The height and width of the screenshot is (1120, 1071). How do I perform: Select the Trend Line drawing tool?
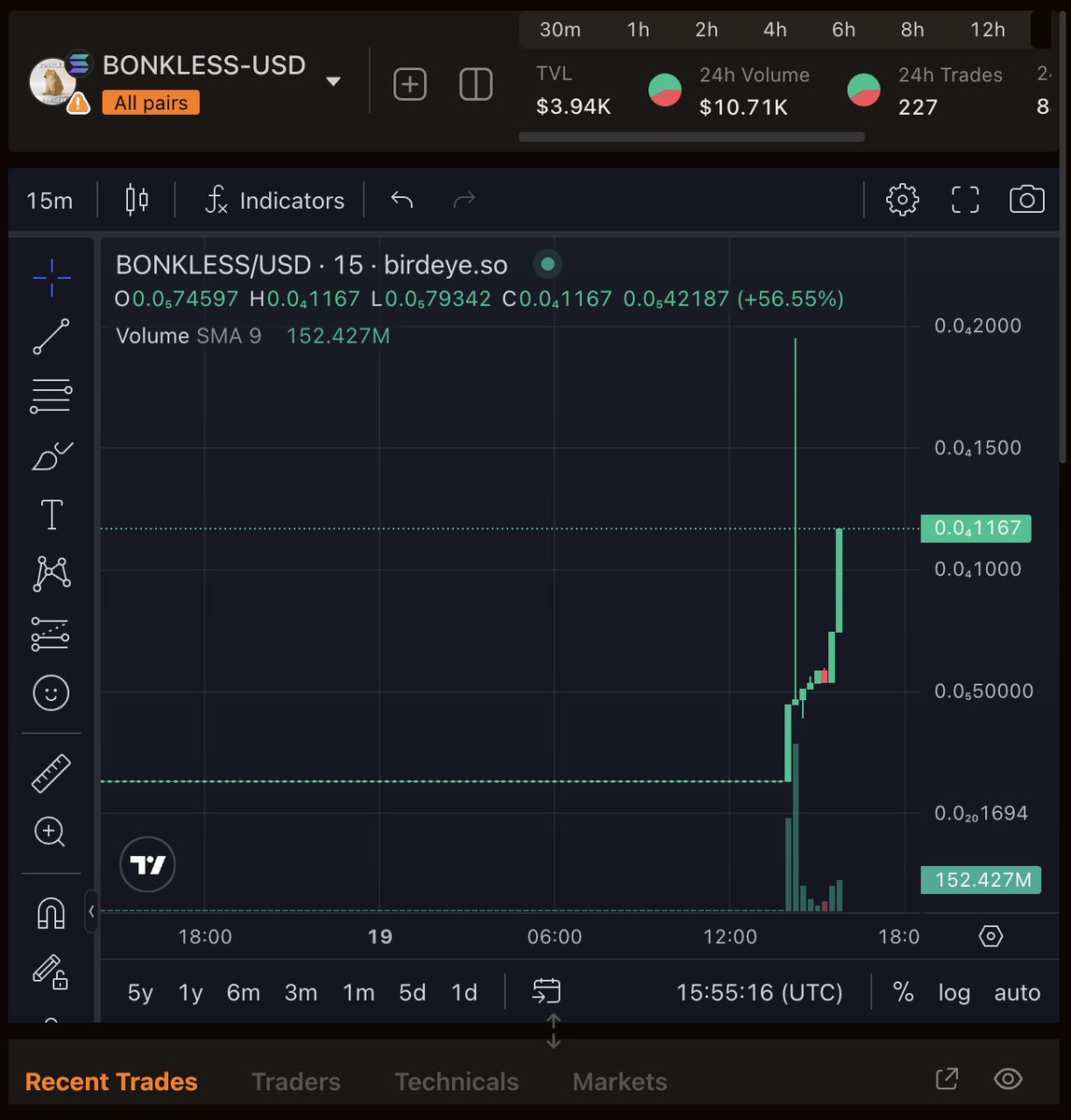coord(50,336)
